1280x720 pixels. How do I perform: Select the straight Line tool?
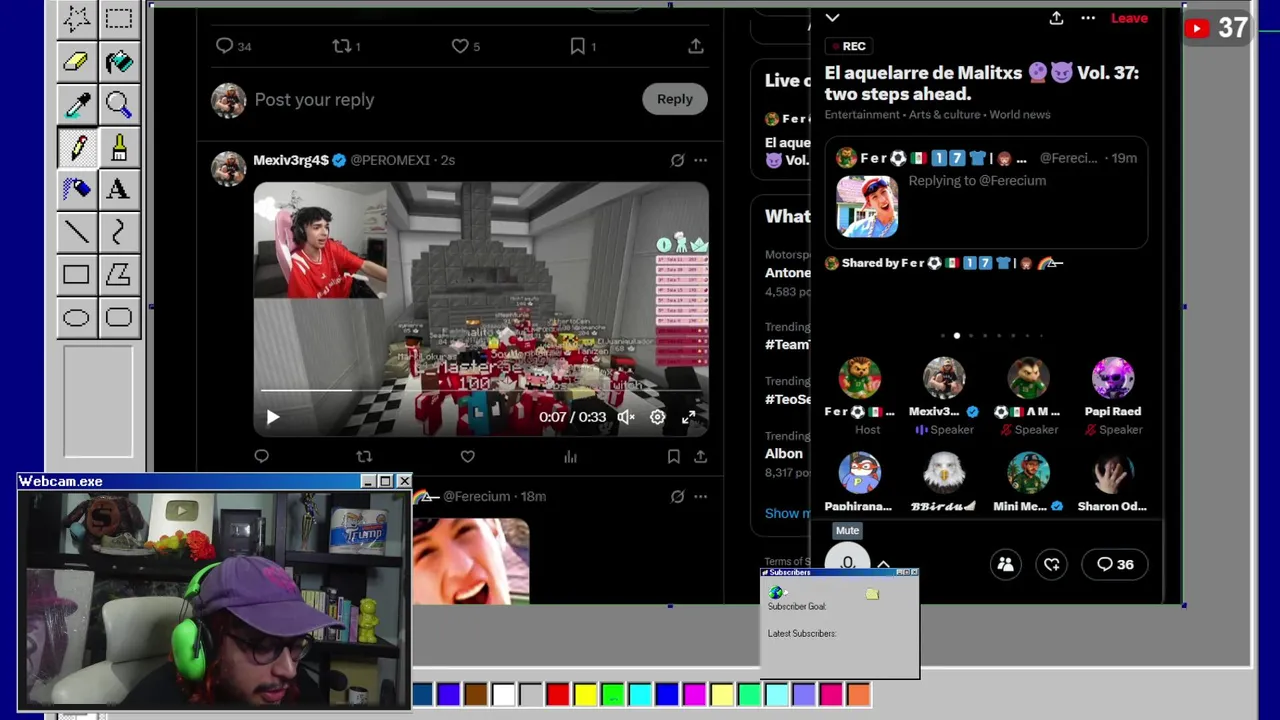click(x=76, y=232)
